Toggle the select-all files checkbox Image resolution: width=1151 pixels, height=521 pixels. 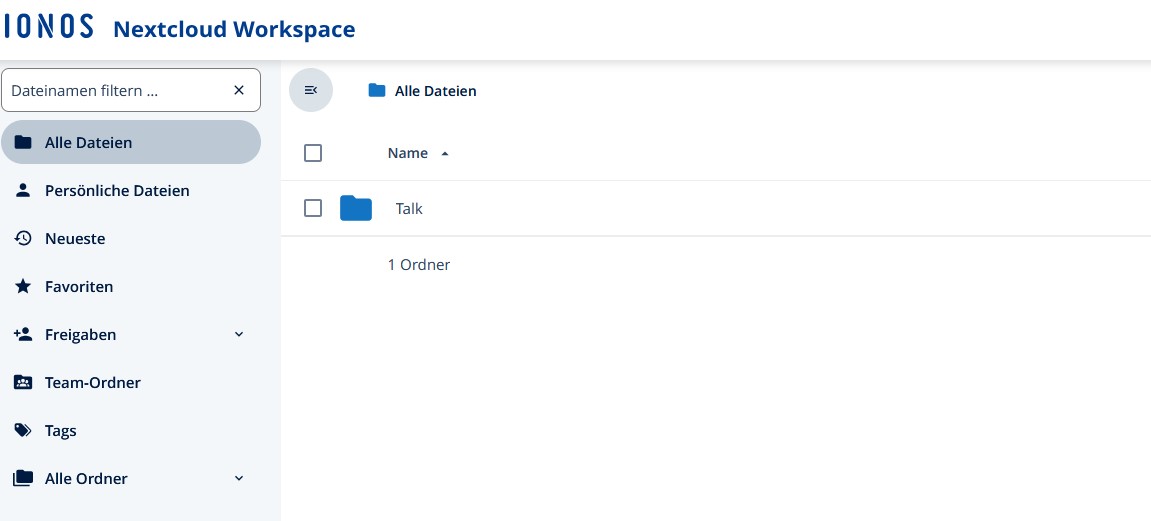(313, 153)
